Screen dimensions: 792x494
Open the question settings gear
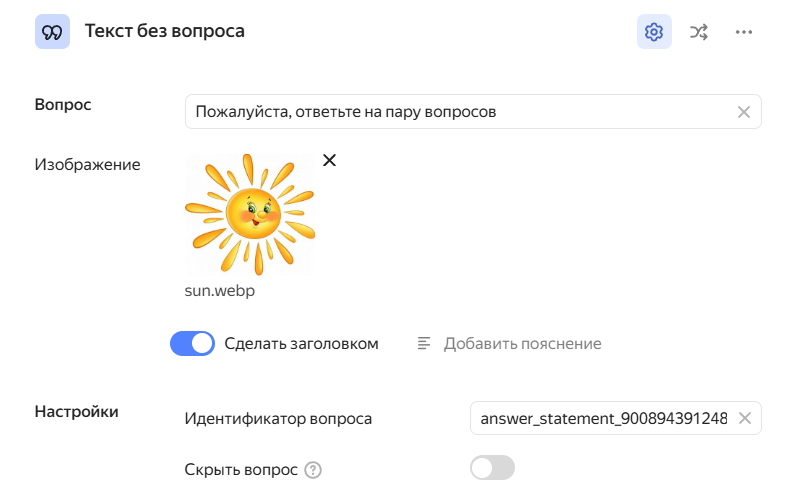[x=654, y=32]
